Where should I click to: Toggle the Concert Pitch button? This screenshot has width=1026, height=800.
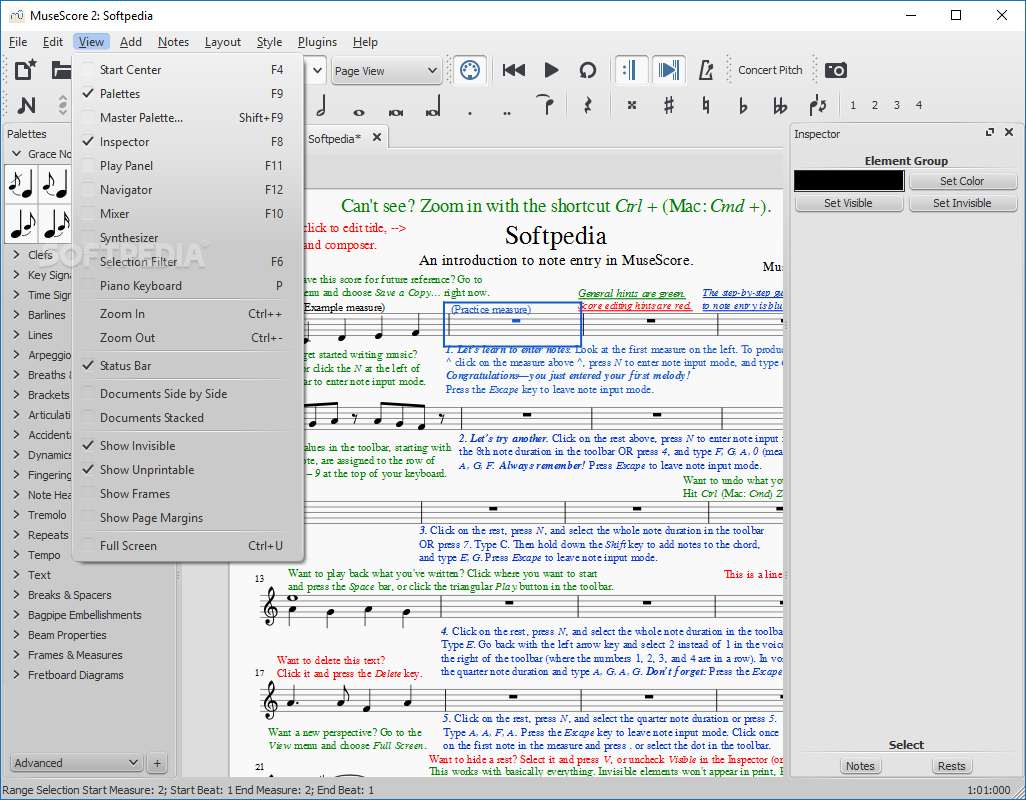pyautogui.click(x=770, y=70)
